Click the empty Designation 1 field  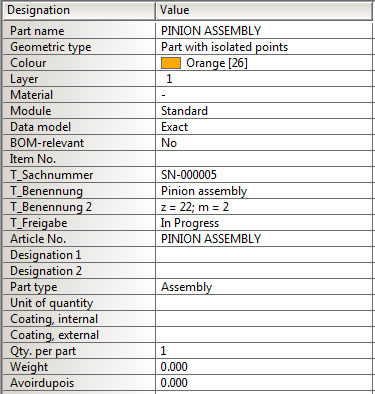pyautogui.click(x=264, y=255)
